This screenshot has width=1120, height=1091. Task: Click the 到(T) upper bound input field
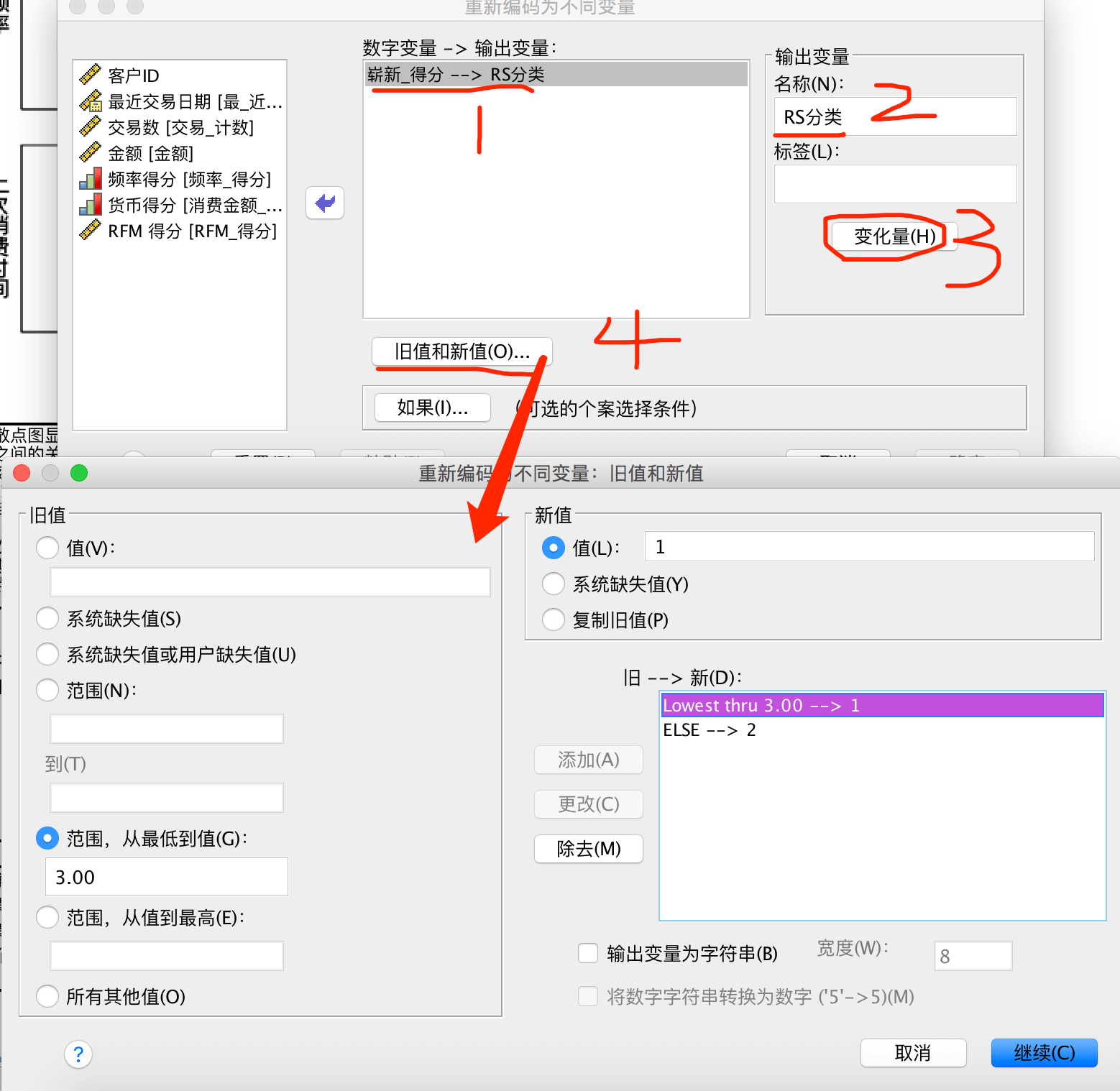click(167, 798)
